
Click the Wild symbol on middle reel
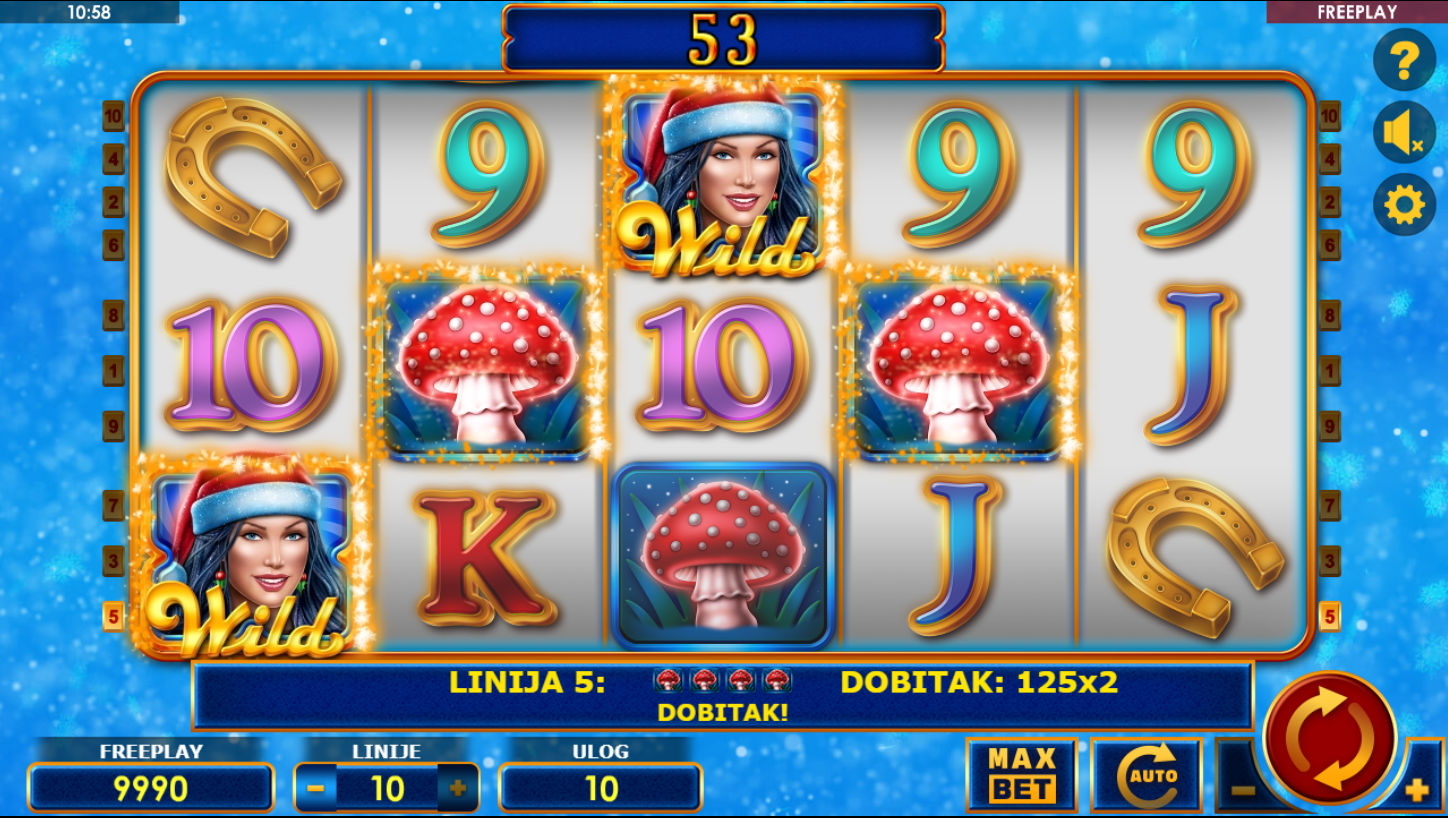tap(722, 177)
